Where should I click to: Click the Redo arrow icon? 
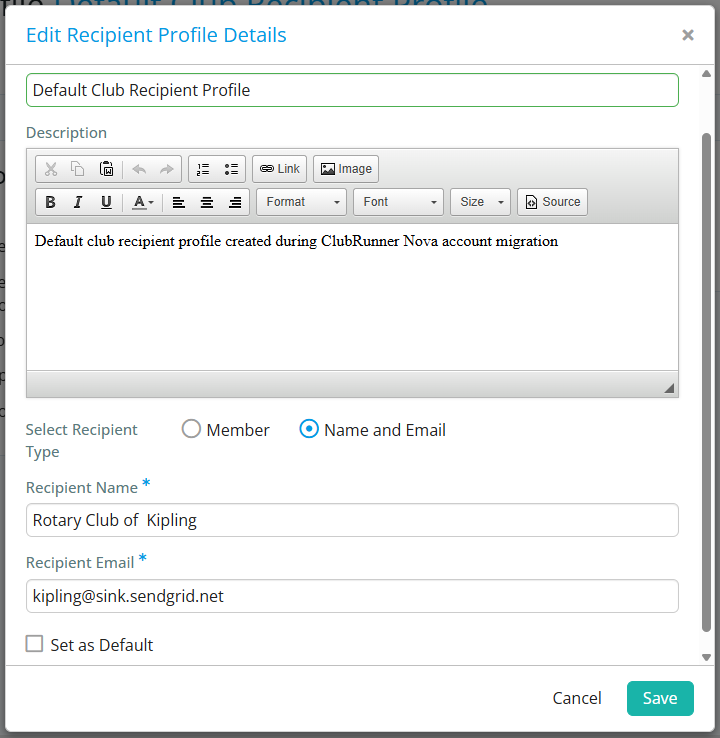coord(167,169)
